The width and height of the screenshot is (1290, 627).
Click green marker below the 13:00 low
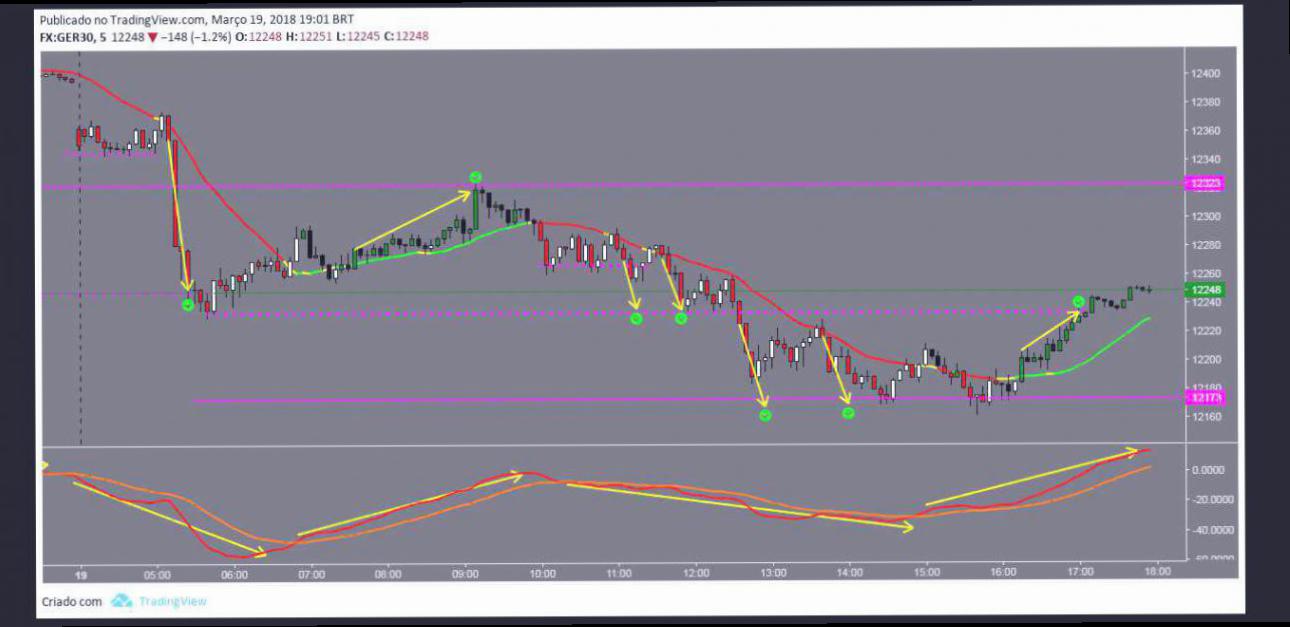pos(765,415)
